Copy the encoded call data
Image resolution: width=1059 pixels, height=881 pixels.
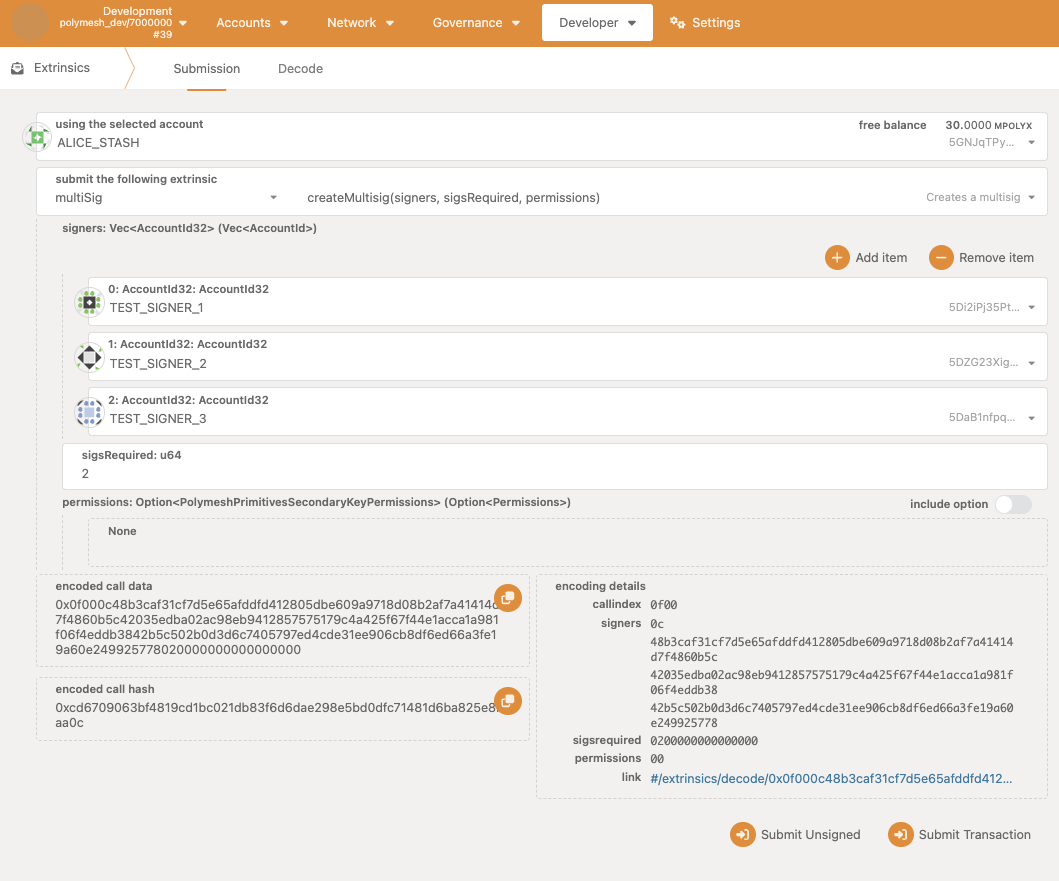(x=507, y=598)
